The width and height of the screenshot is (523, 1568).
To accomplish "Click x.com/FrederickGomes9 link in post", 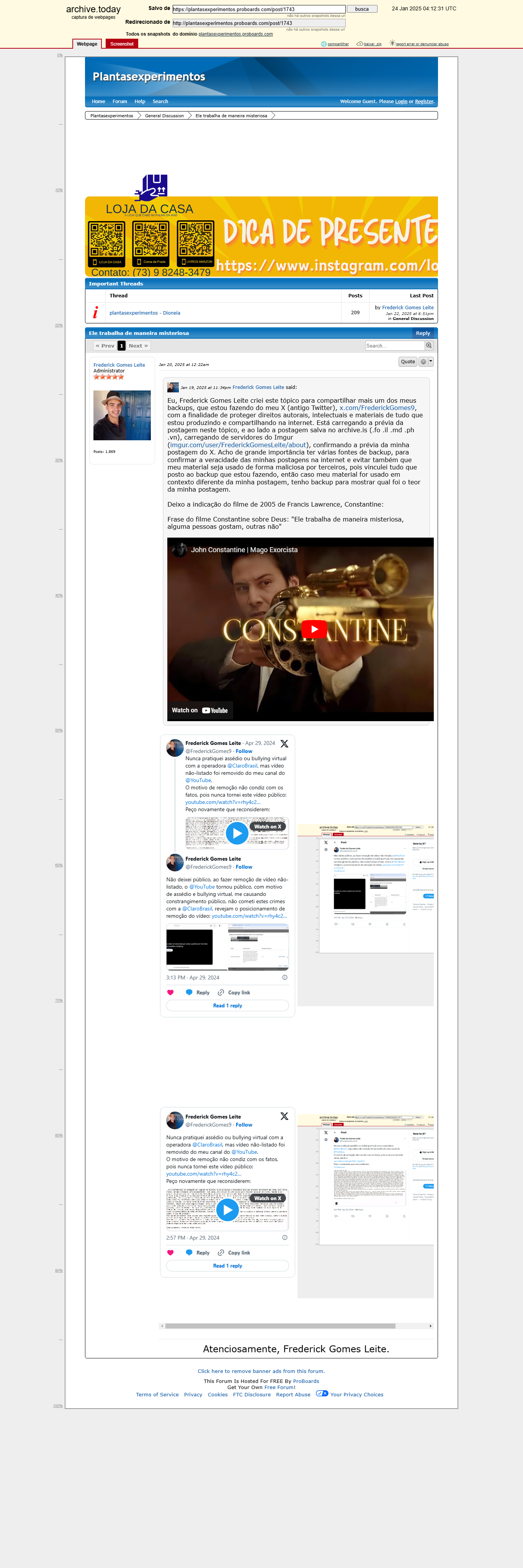I will click(x=377, y=408).
